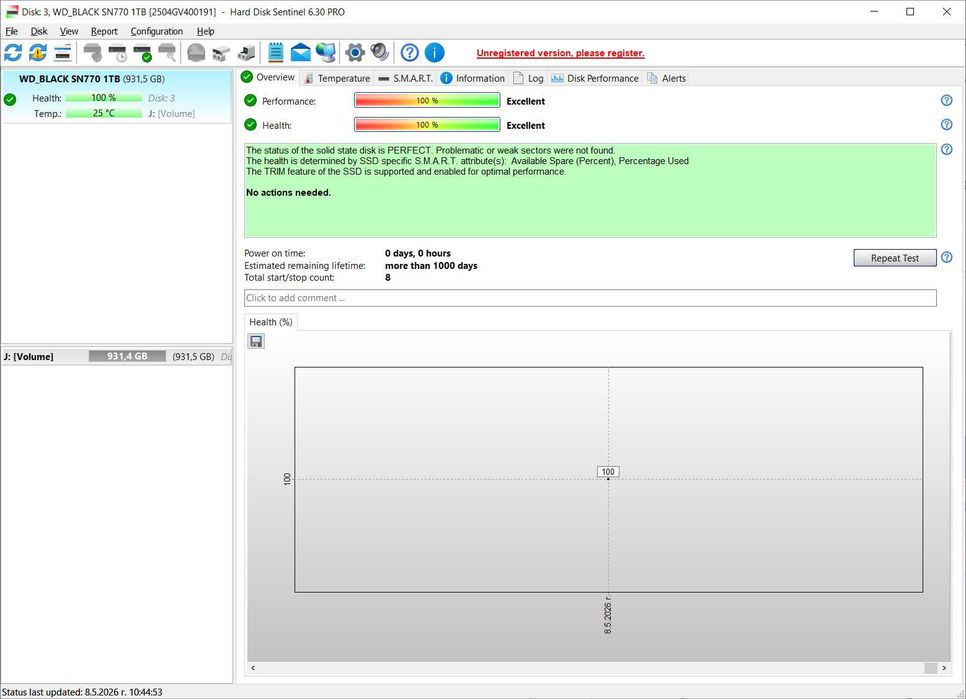The height and width of the screenshot is (699, 966).
Task: Click the speaker sound alert icon
Action: (x=380, y=53)
